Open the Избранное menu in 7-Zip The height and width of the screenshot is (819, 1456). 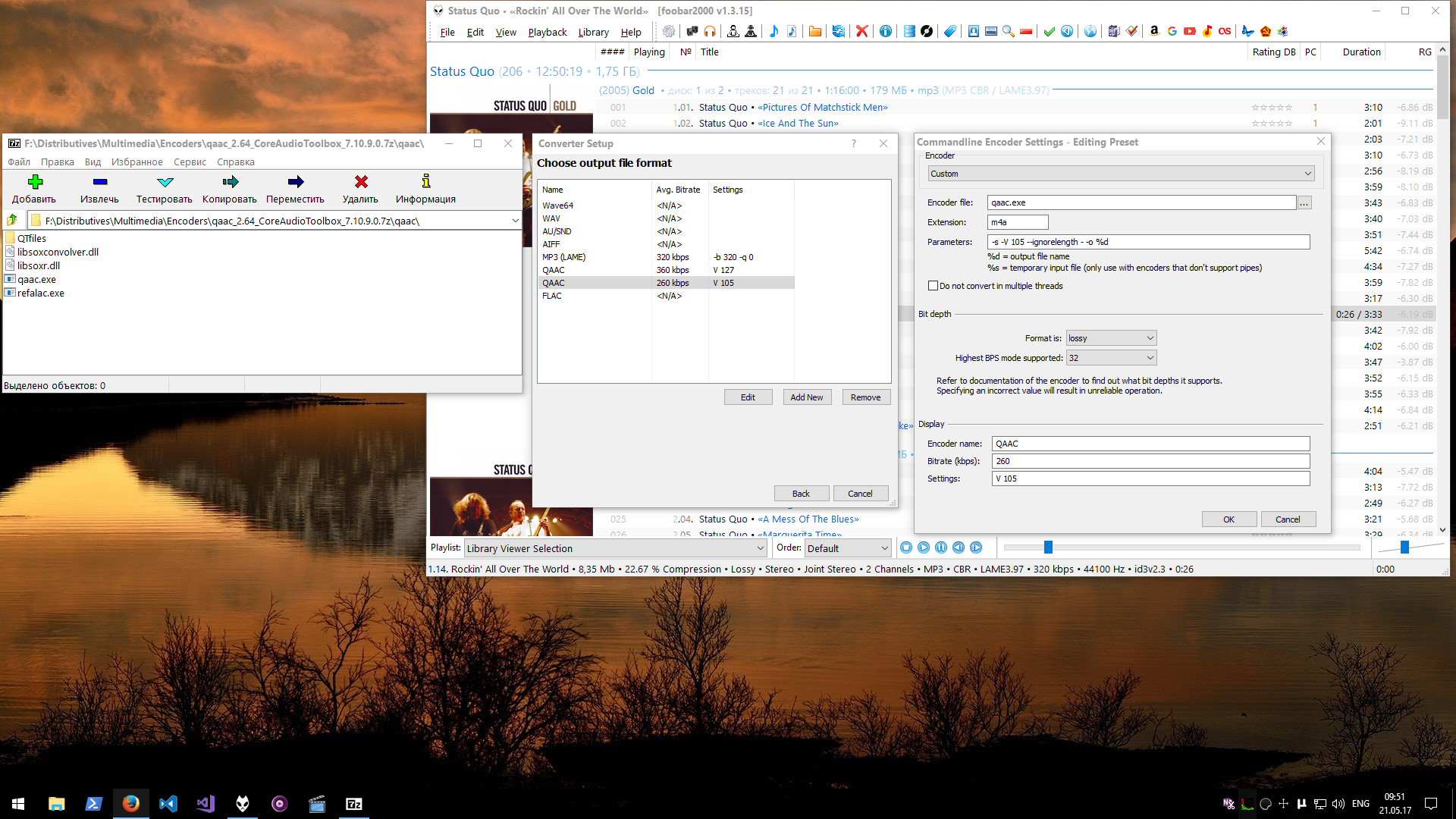[x=136, y=162]
